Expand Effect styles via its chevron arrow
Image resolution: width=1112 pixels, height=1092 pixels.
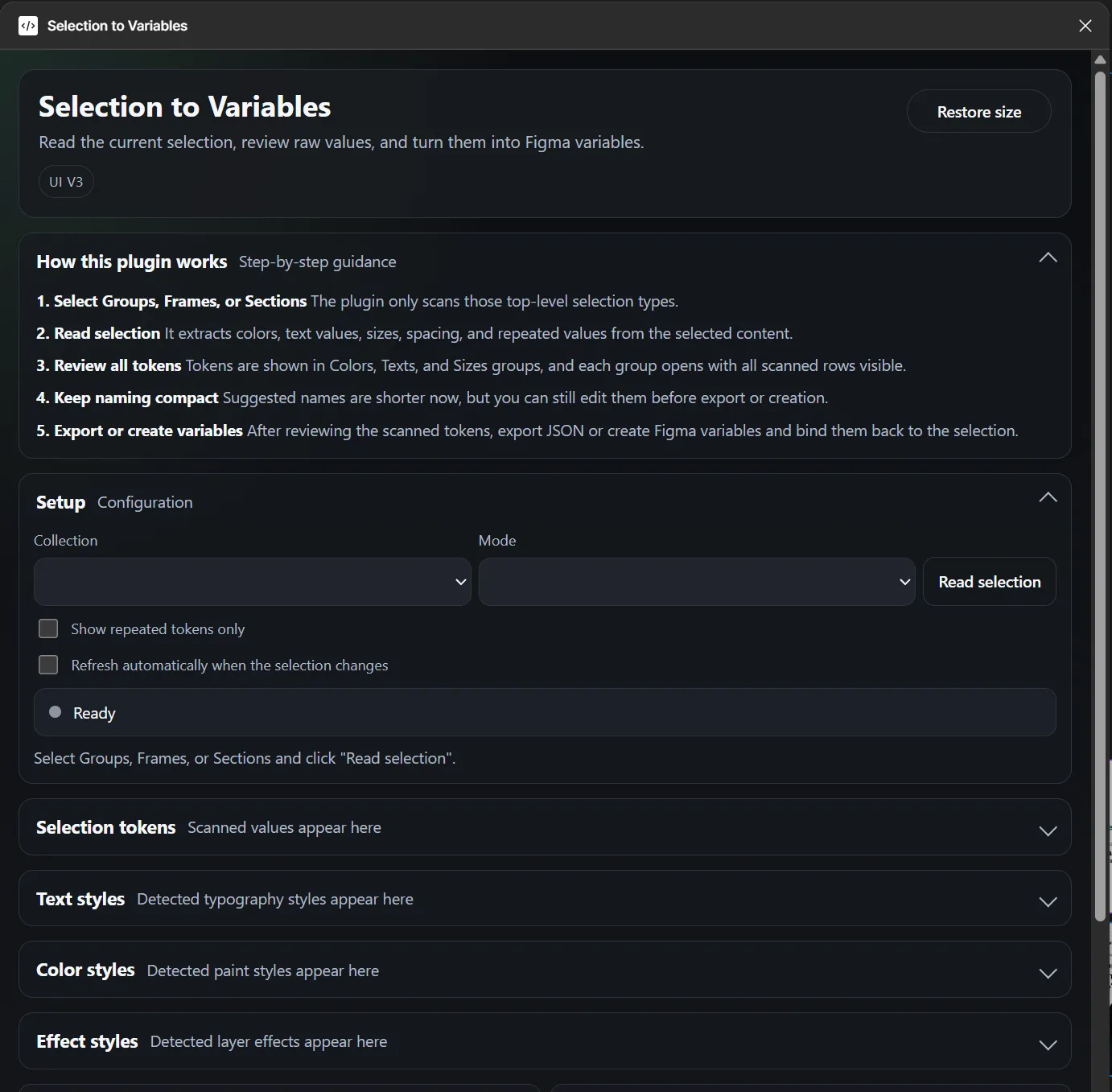[x=1048, y=1045]
